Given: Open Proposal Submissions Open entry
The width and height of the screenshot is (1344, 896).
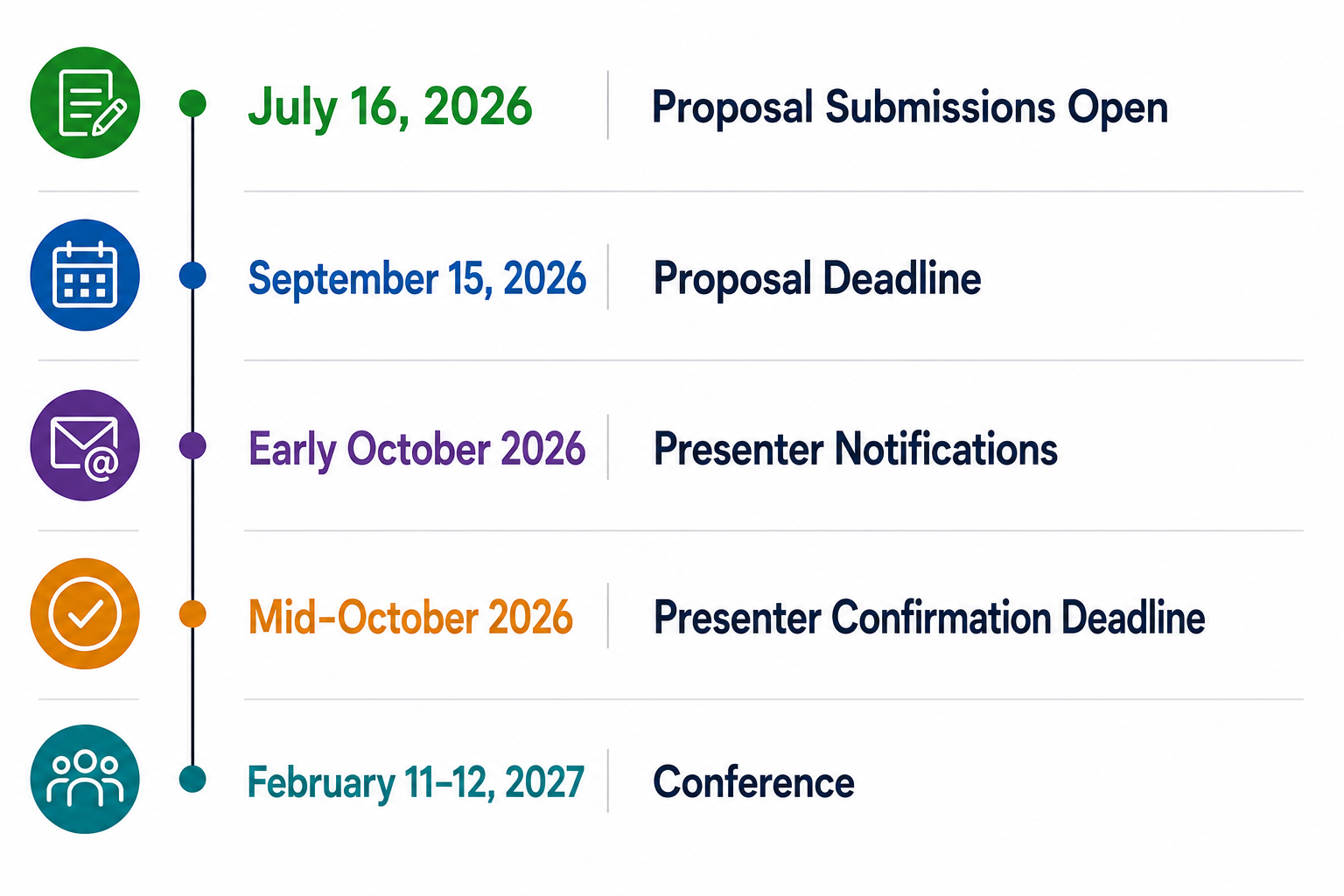Looking at the screenshot, I should (910, 108).
